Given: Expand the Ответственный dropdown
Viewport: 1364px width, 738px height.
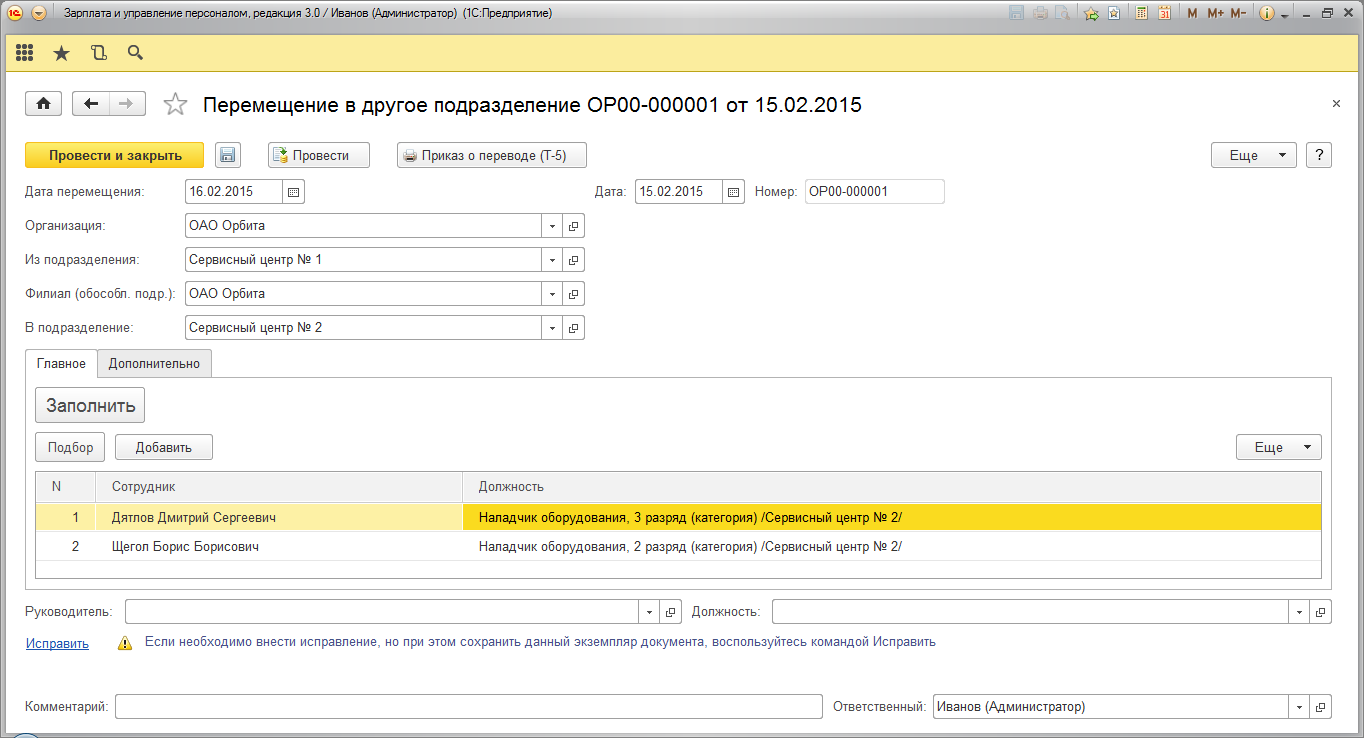Looking at the screenshot, I should point(1299,707).
